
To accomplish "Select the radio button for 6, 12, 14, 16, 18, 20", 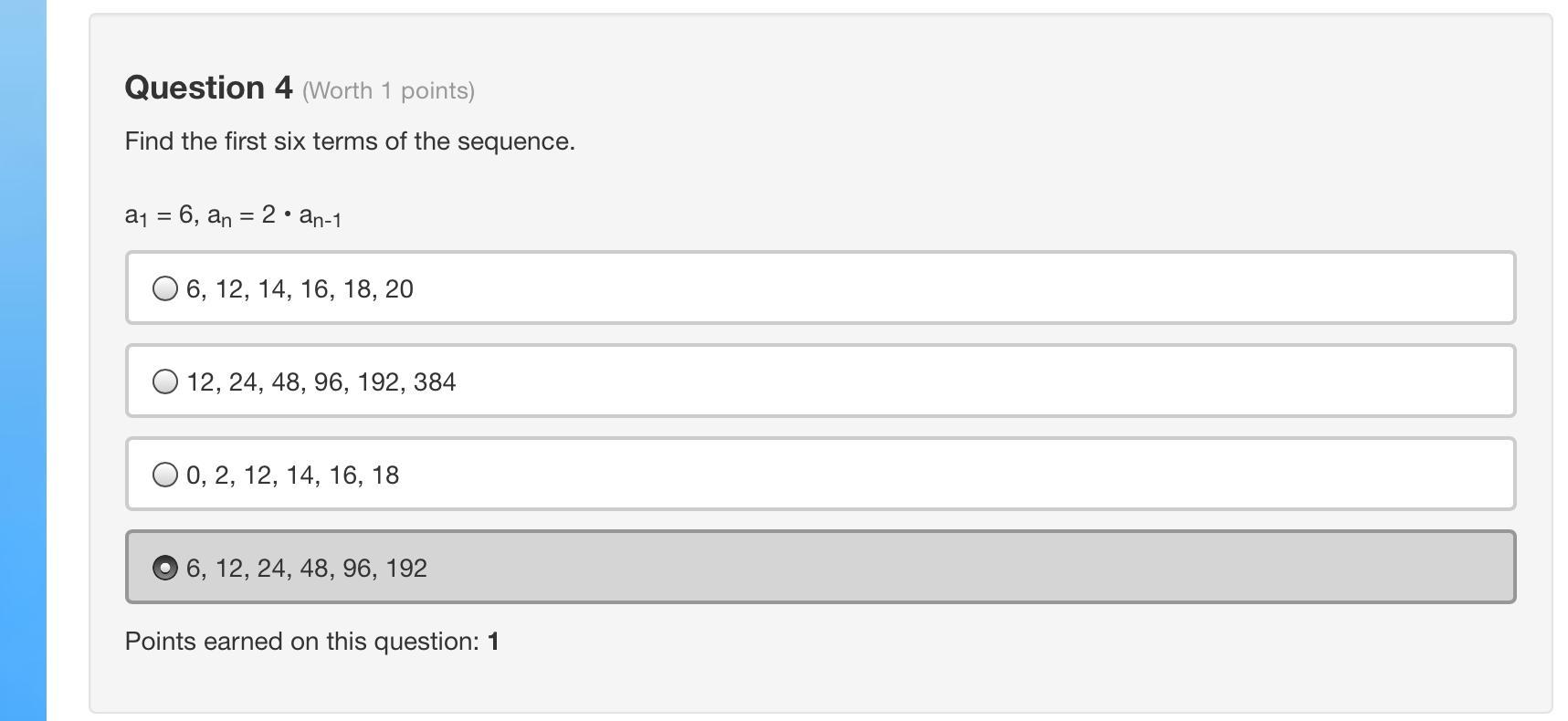I will 165,288.
